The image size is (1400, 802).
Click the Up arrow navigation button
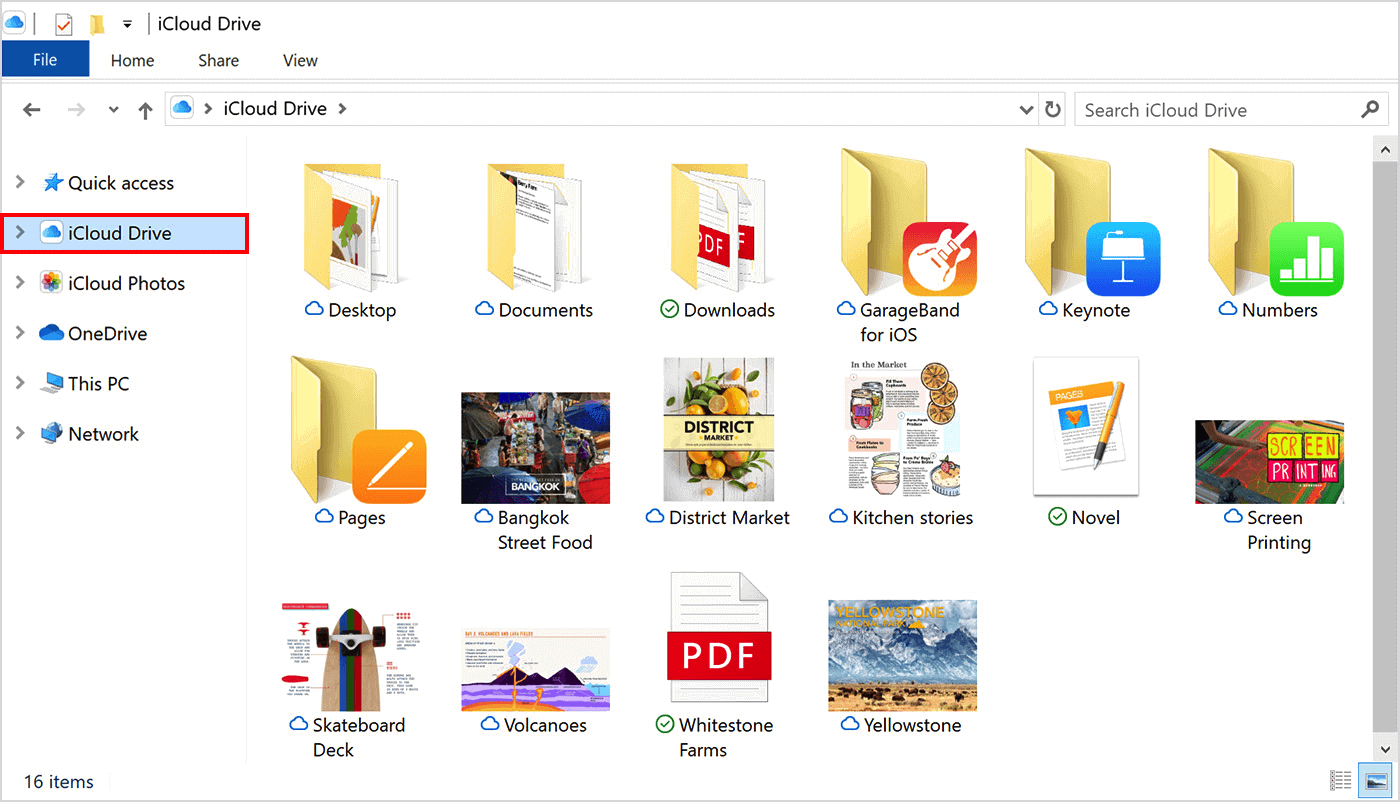145,110
